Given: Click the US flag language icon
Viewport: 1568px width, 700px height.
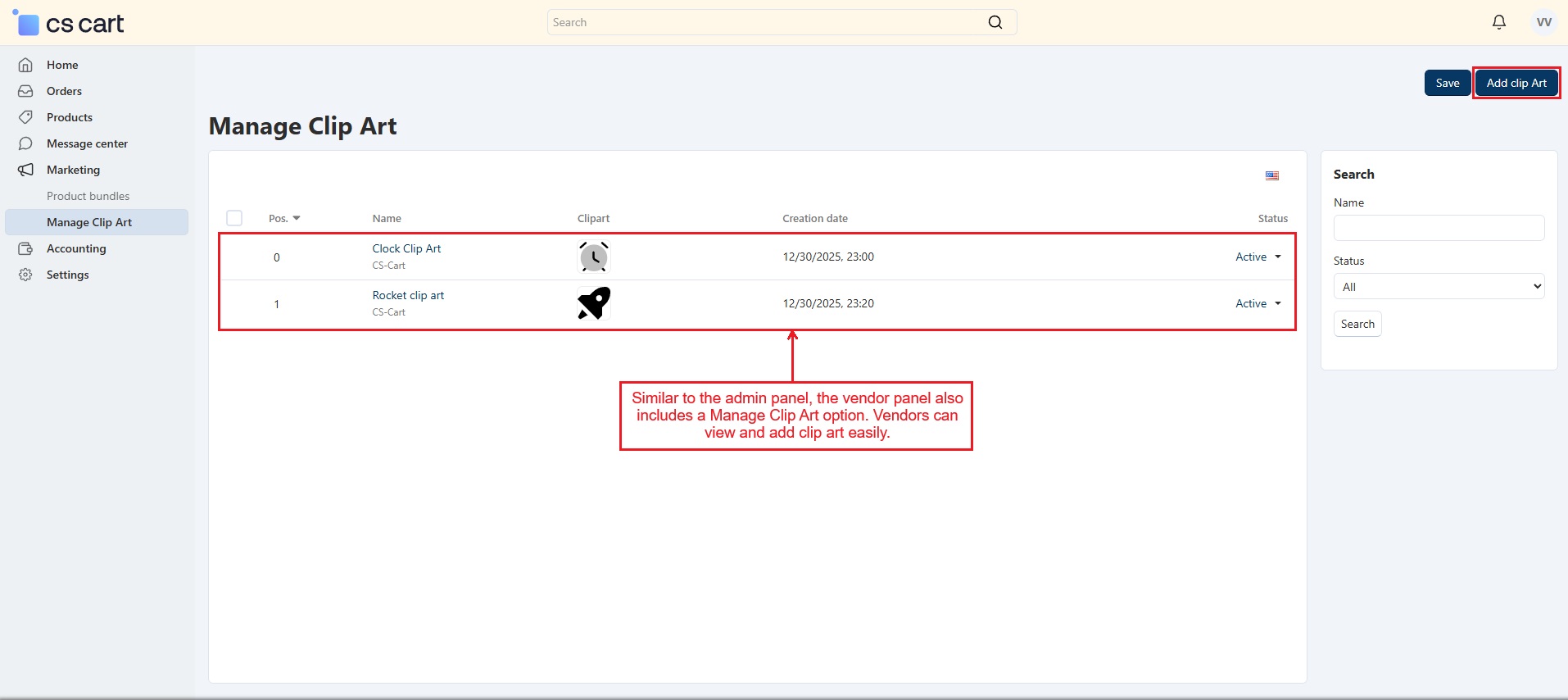Looking at the screenshot, I should [1271, 175].
